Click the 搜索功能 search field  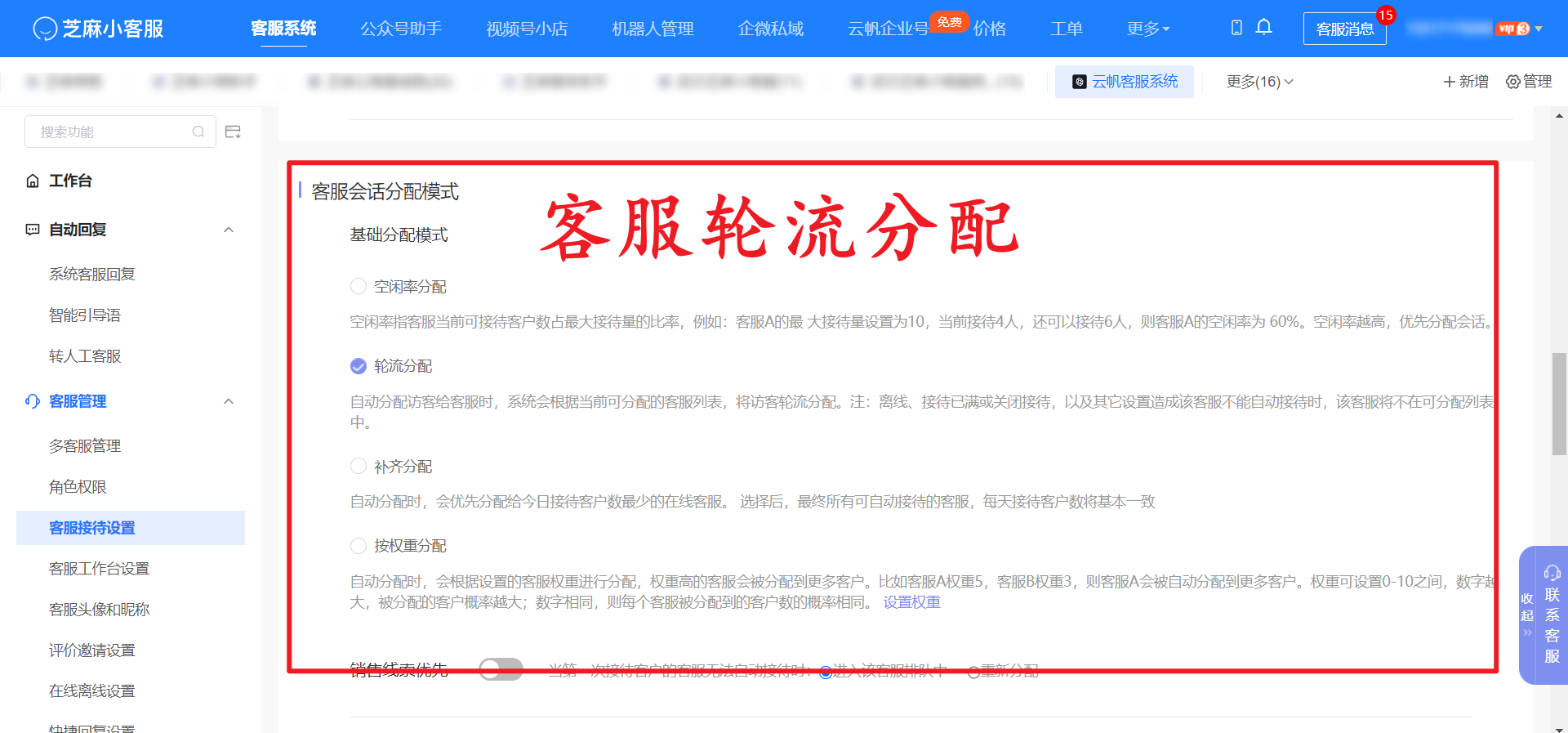120,132
